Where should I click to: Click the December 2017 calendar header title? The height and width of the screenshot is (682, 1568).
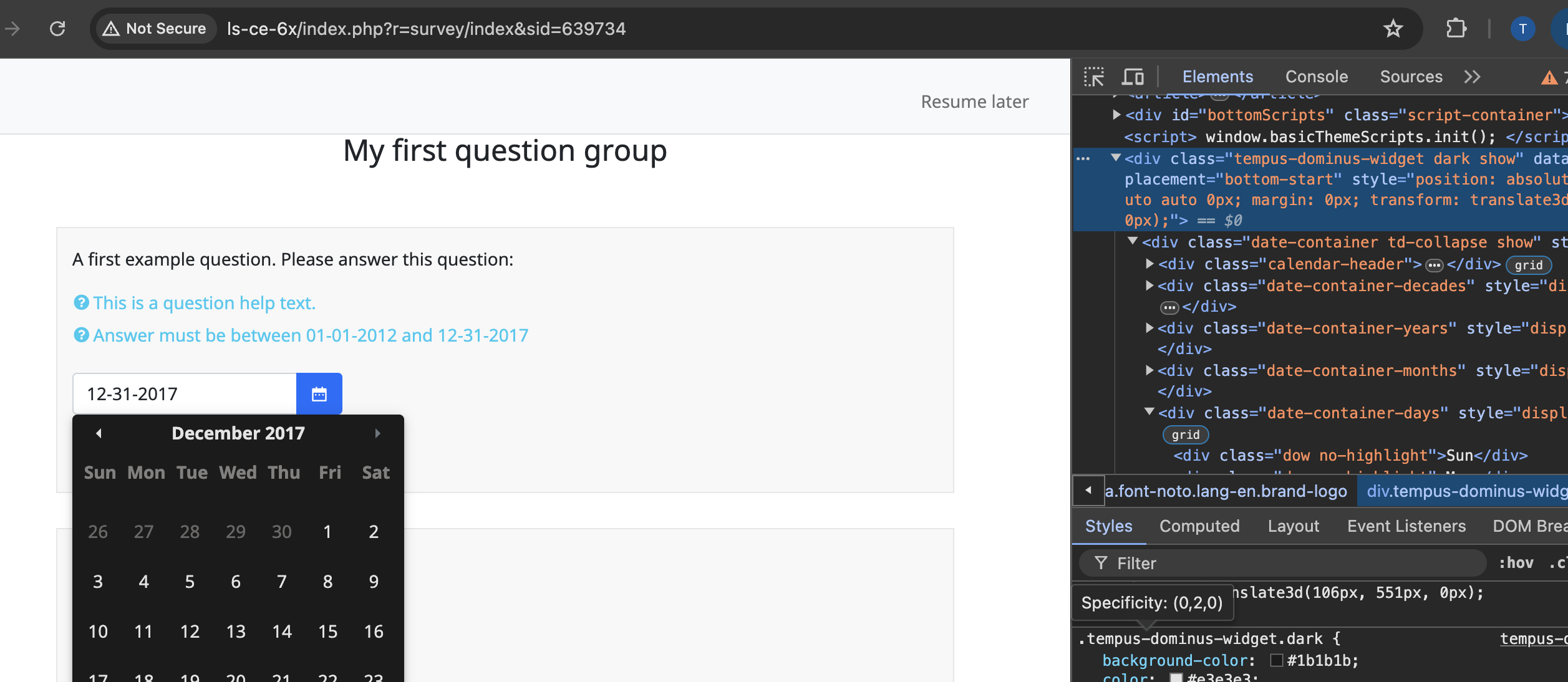click(238, 433)
